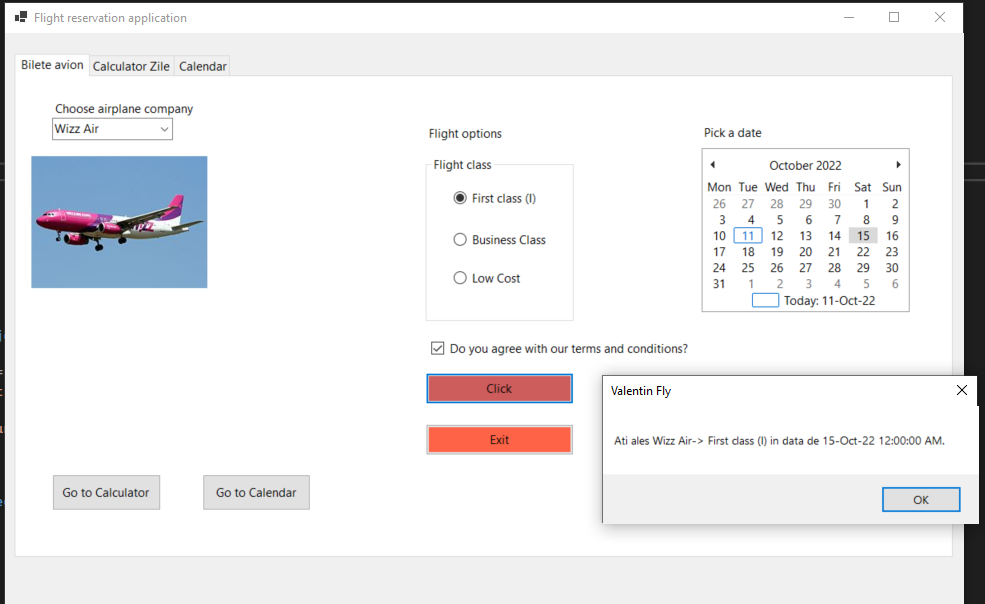The width and height of the screenshot is (985, 604).
Task: Switch to the Calculator Zile tab
Action: 131,66
